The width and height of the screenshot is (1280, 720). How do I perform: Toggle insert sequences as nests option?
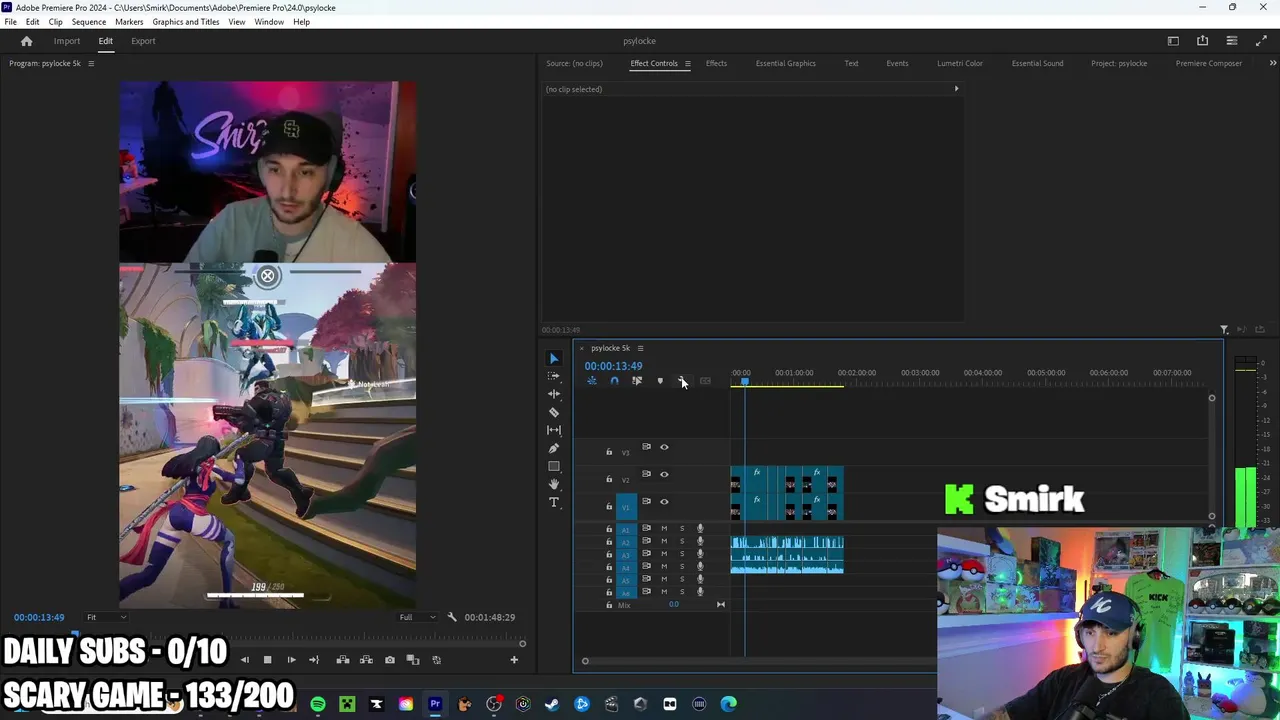point(591,381)
